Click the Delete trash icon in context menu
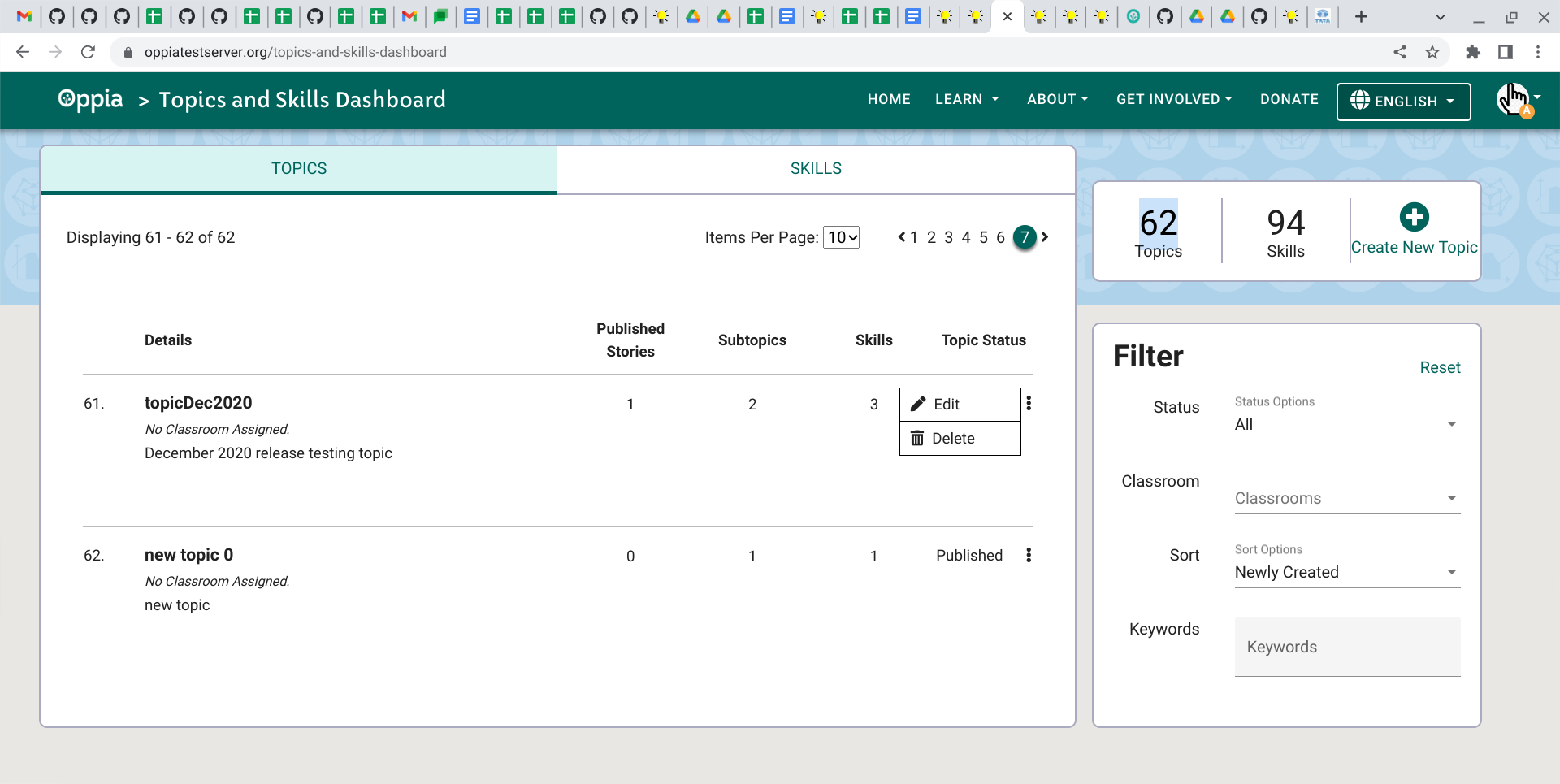 (917, 438)
